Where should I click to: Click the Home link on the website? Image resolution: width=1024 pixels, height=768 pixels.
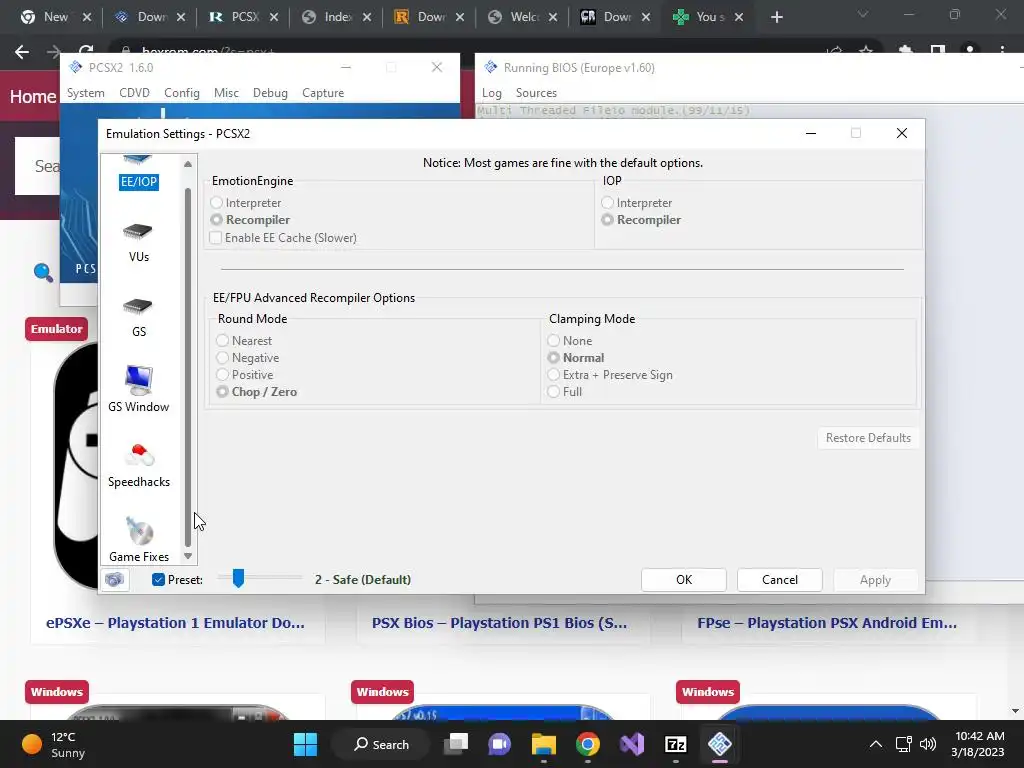pyautogui.click(x=33, y=97)
